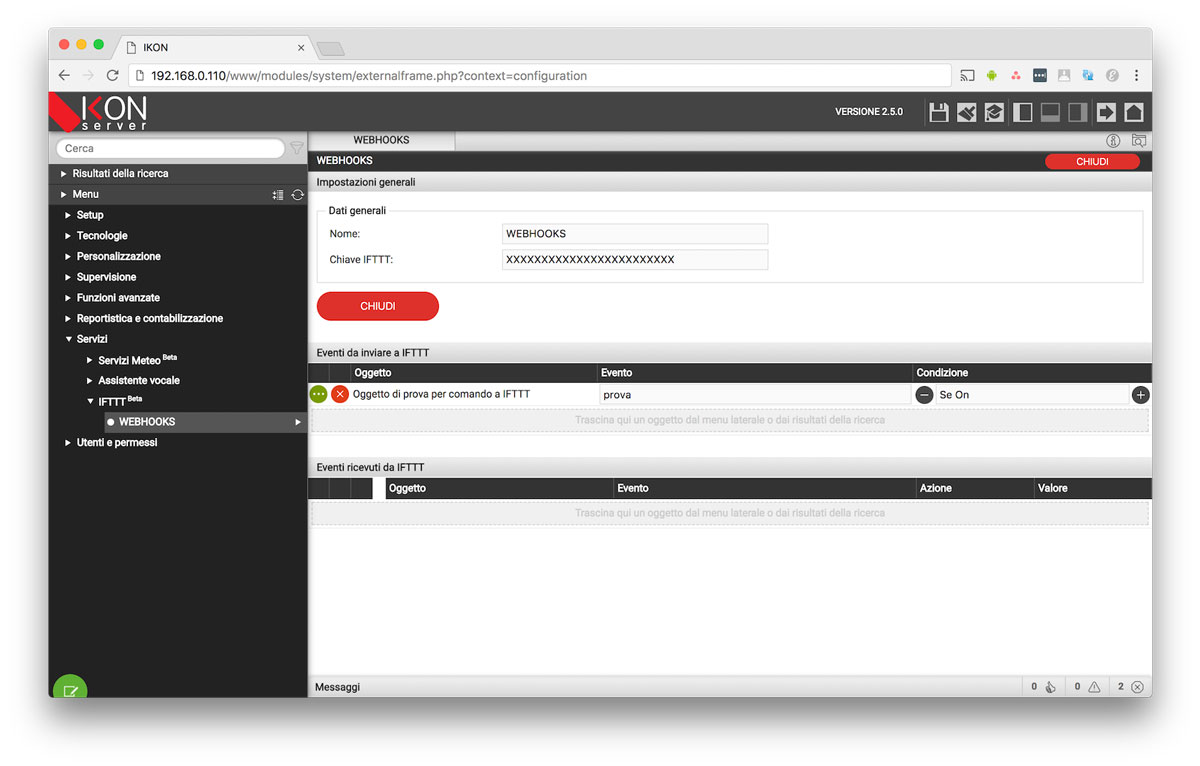Click the prova Evento field

pos(755,395)
